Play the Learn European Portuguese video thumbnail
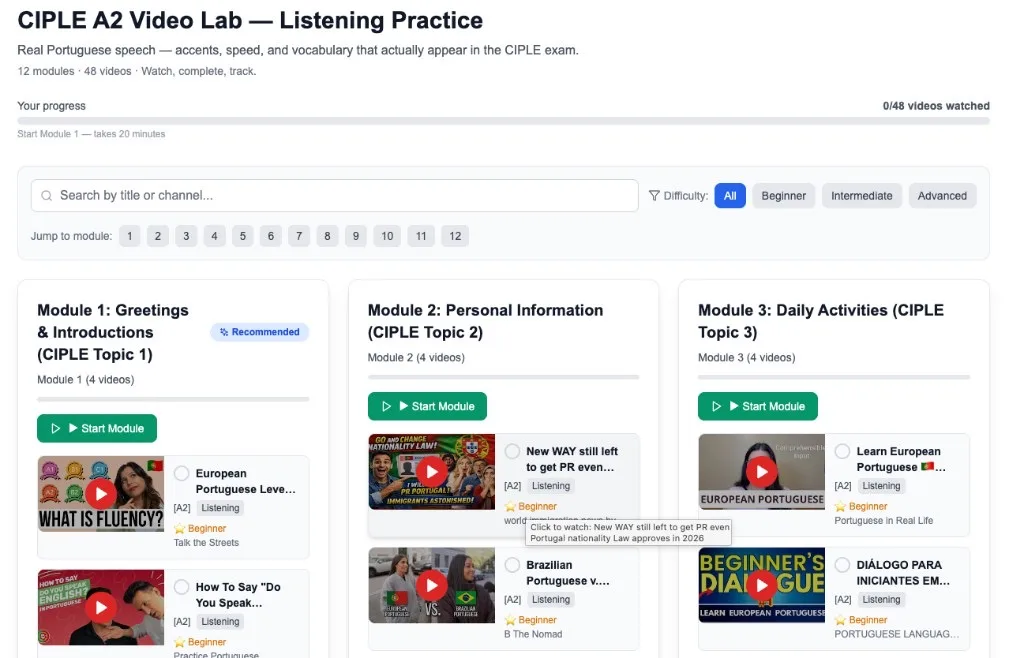The image size is (1024, 658). click(x=760, y=471)
